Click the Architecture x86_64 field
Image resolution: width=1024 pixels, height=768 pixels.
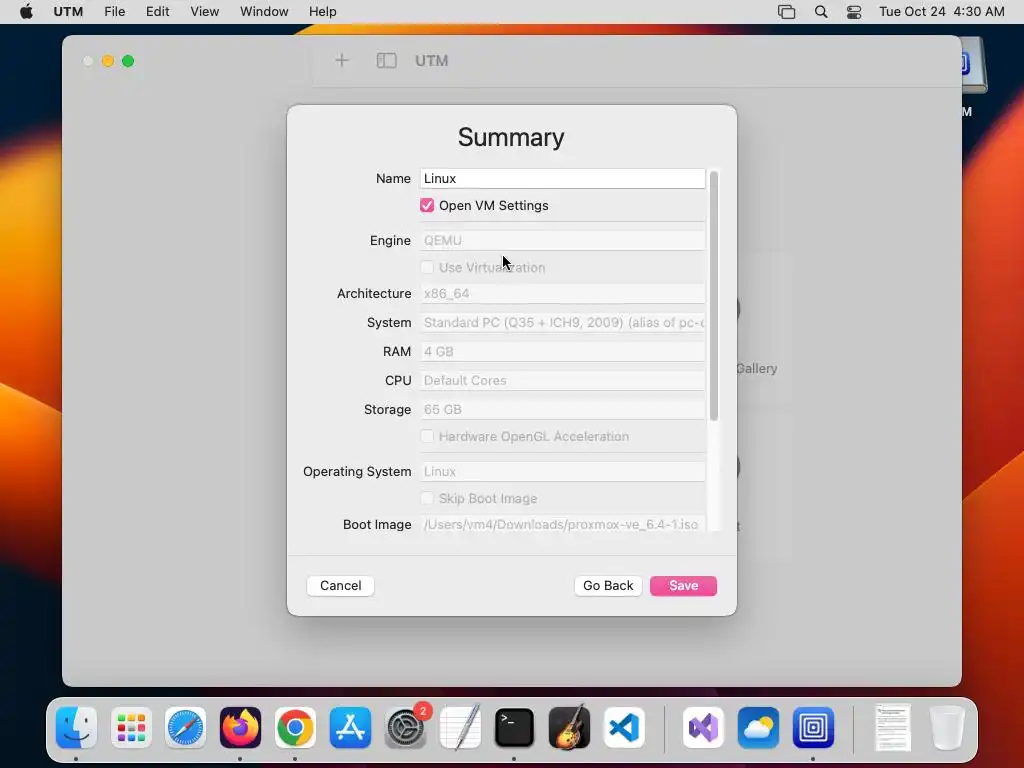[562, 294]
